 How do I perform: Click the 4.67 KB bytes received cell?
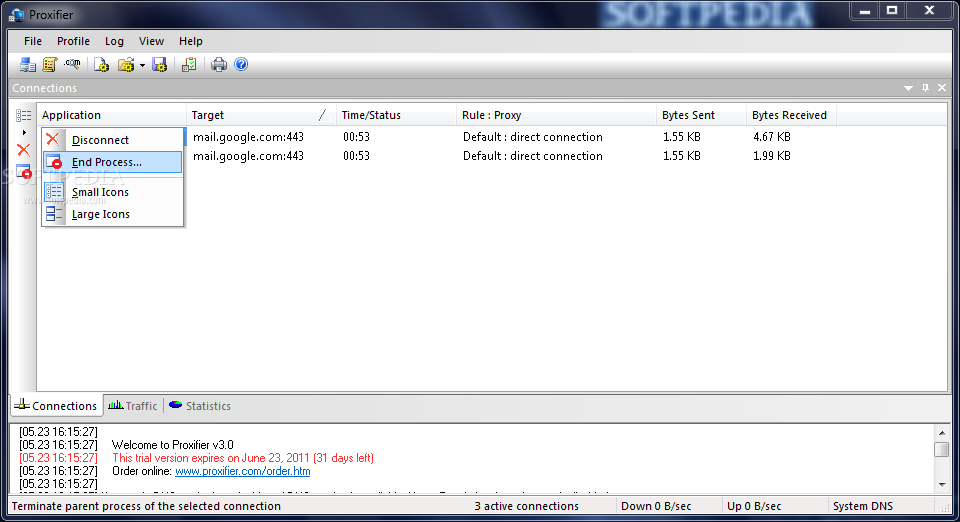pos(771,137)
